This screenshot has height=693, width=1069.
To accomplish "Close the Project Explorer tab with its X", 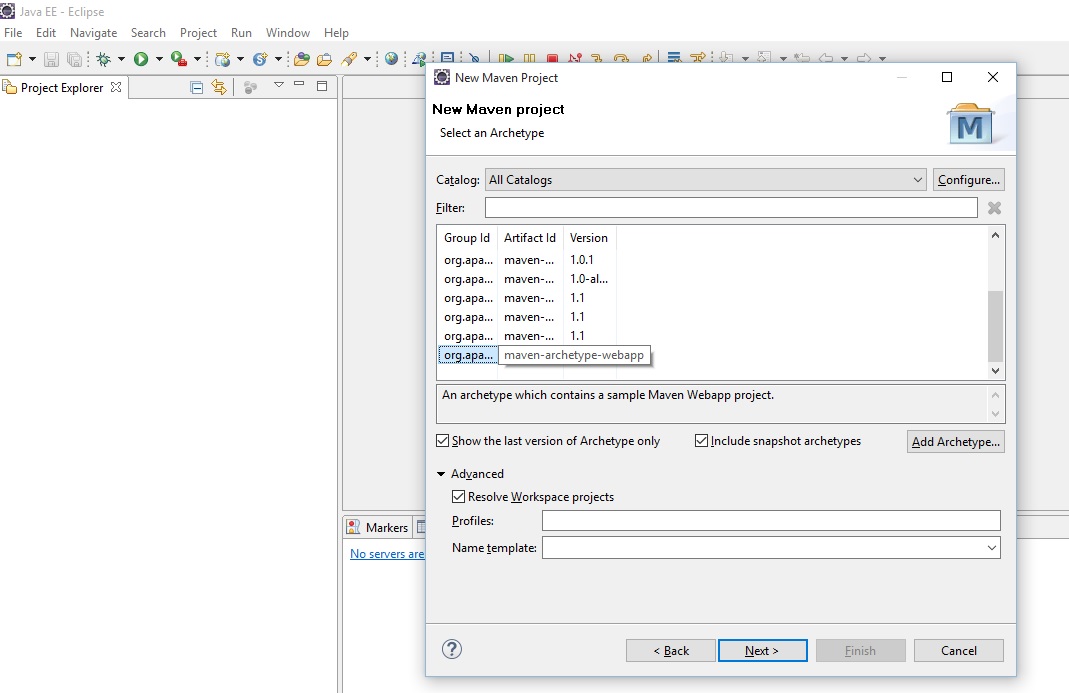I will tap(116, 87).
